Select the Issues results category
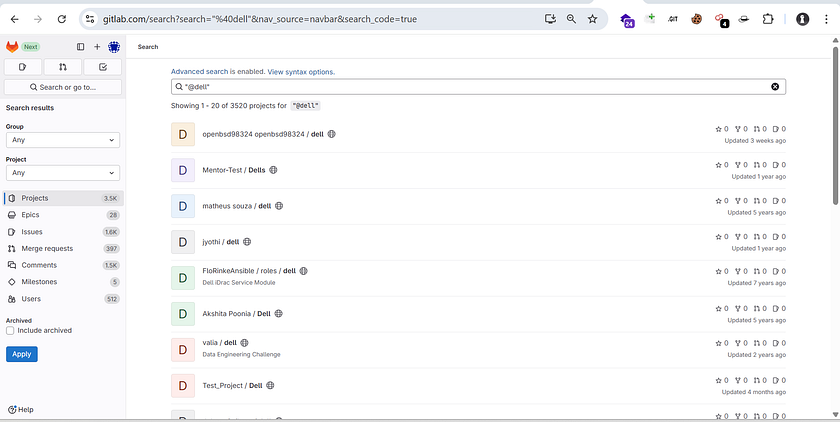Screen dimensions: 840x422 coord(63,232)
